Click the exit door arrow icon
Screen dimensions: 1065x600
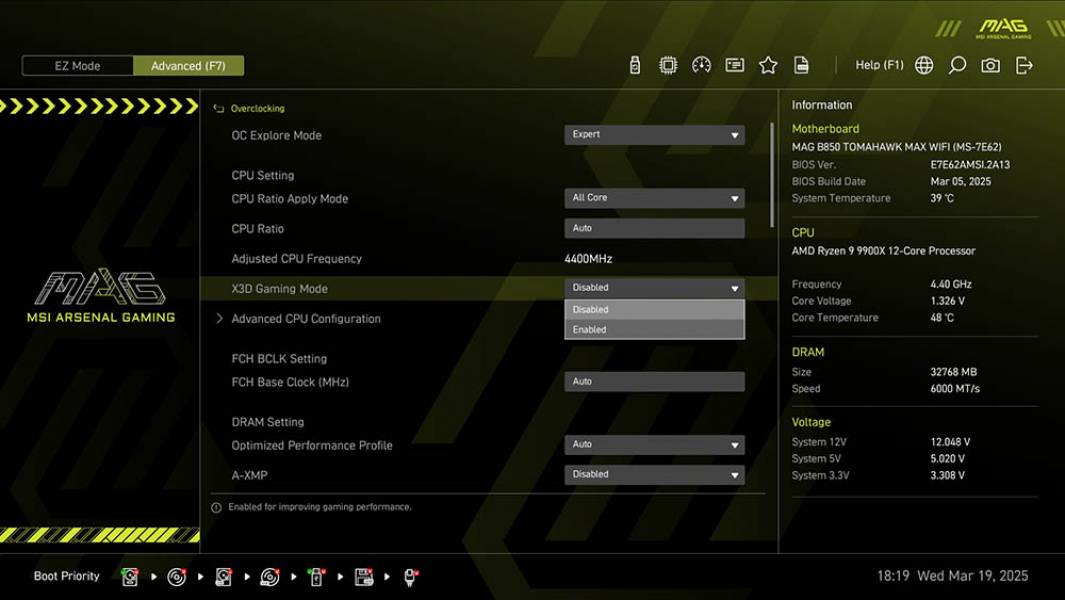1024,65
